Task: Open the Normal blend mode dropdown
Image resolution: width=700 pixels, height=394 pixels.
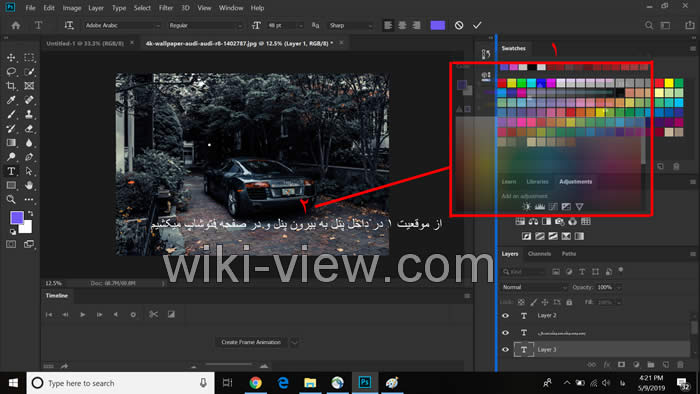Action: (x=534, y=287)
